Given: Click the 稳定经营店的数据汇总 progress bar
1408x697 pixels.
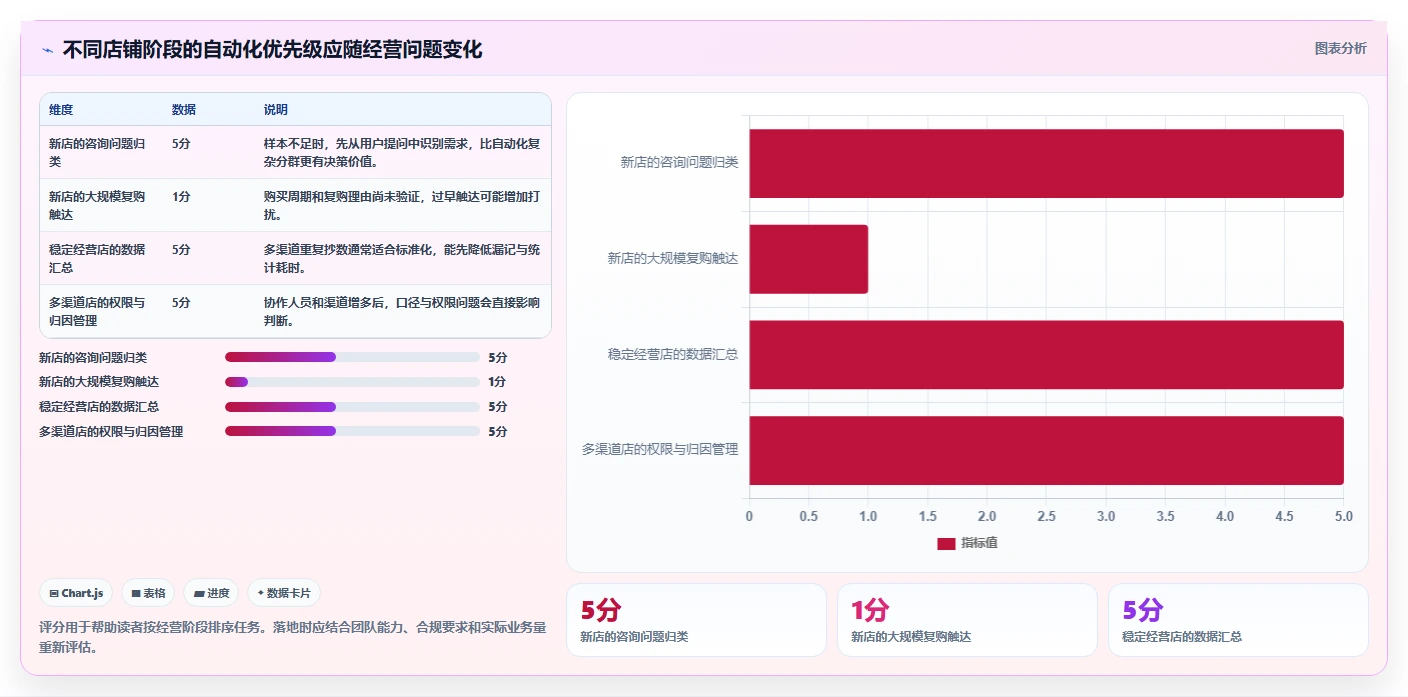Looking at the screenshot, I should click(x=352, y=407).
